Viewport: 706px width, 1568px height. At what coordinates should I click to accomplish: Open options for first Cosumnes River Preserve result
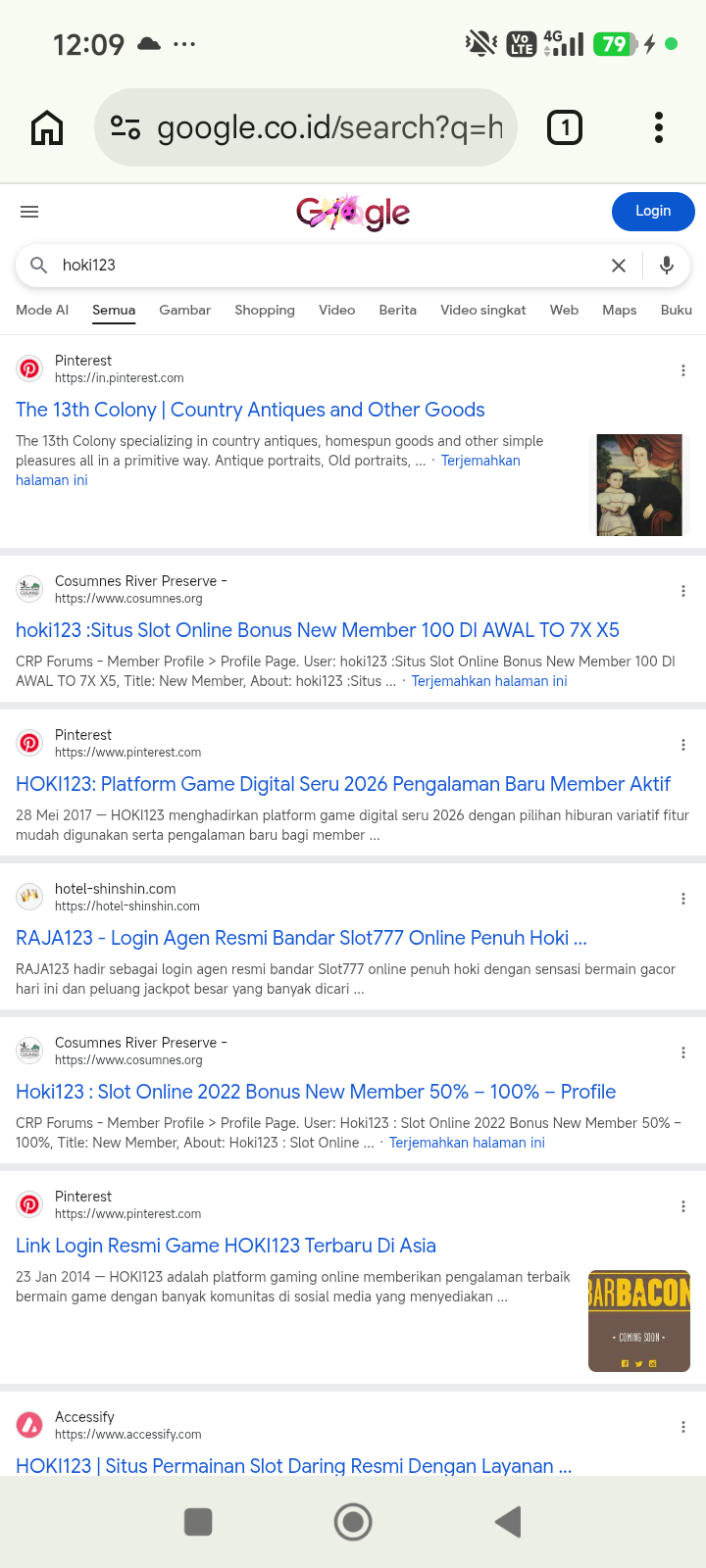pos(683,591)
